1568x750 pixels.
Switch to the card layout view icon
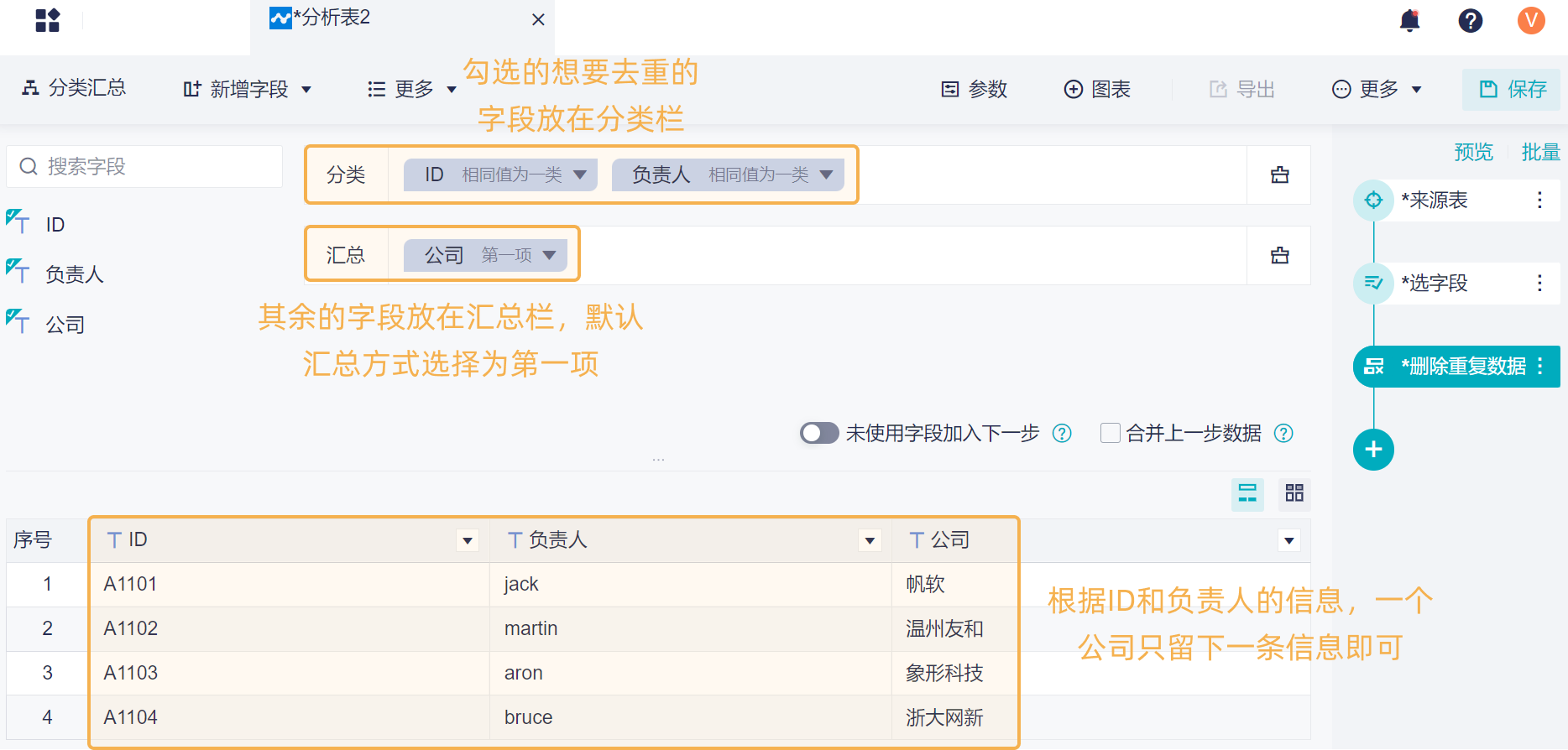point(1294,493)
